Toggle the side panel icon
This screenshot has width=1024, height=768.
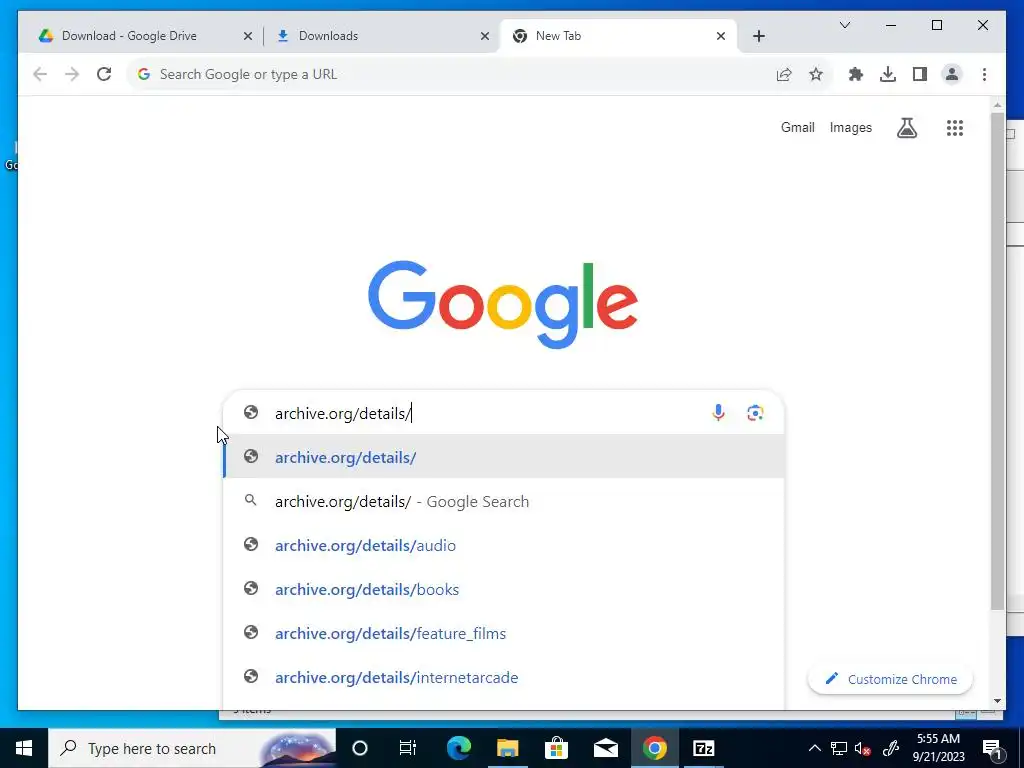920,74
